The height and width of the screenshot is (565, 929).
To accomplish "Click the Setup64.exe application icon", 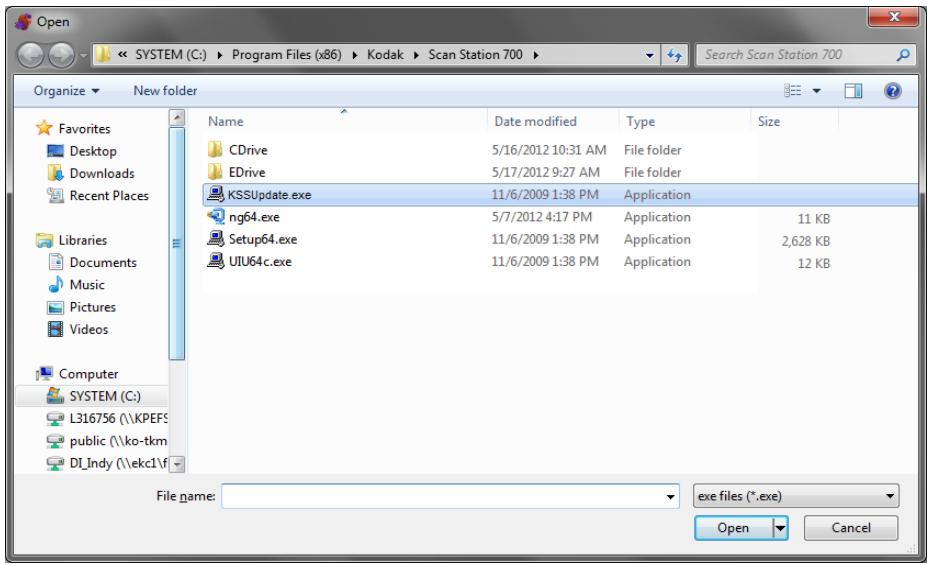I will (x=215, y=239).
